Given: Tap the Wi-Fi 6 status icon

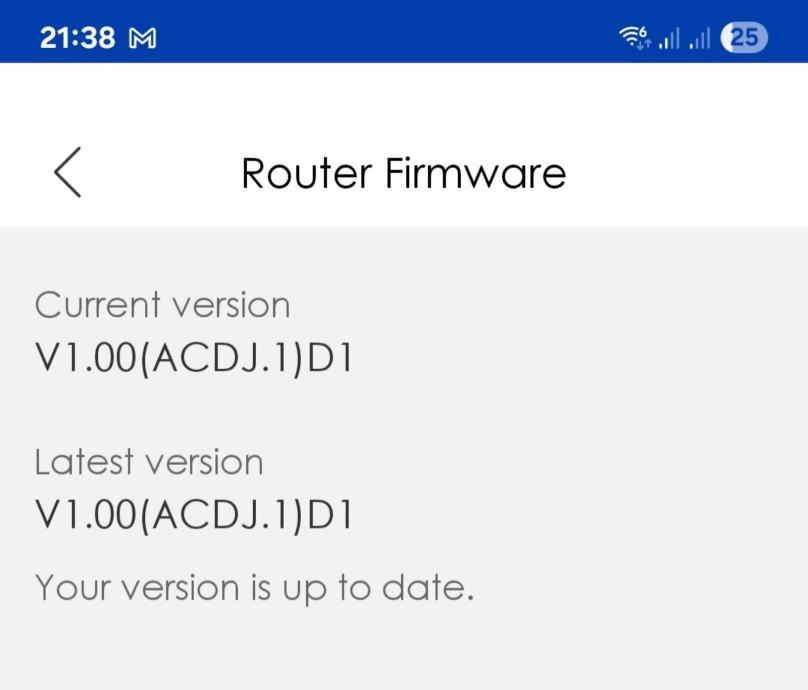Looking at the screenshot, I should pyautogui.click(x=635, y=38).
